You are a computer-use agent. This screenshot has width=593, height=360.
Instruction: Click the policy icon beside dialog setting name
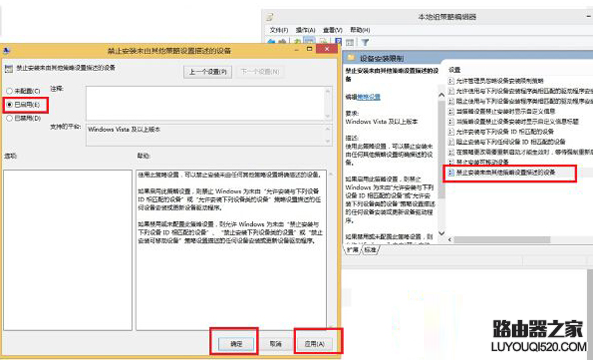coord(9,68)
